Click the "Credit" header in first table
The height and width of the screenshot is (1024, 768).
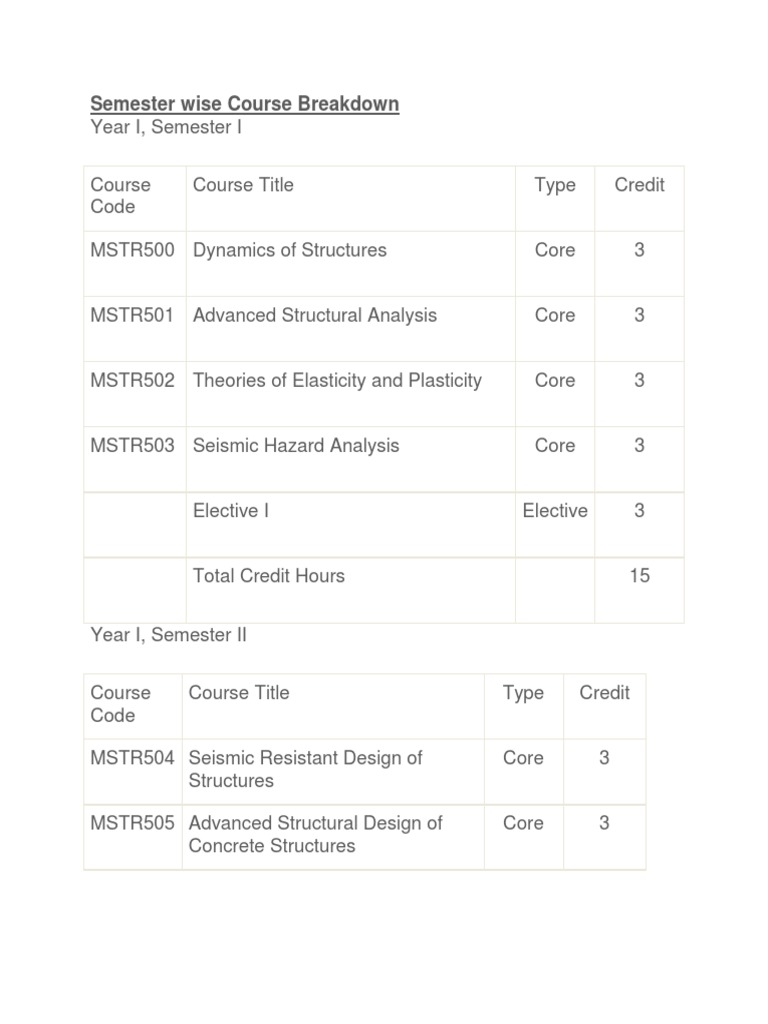coord(639,185)
